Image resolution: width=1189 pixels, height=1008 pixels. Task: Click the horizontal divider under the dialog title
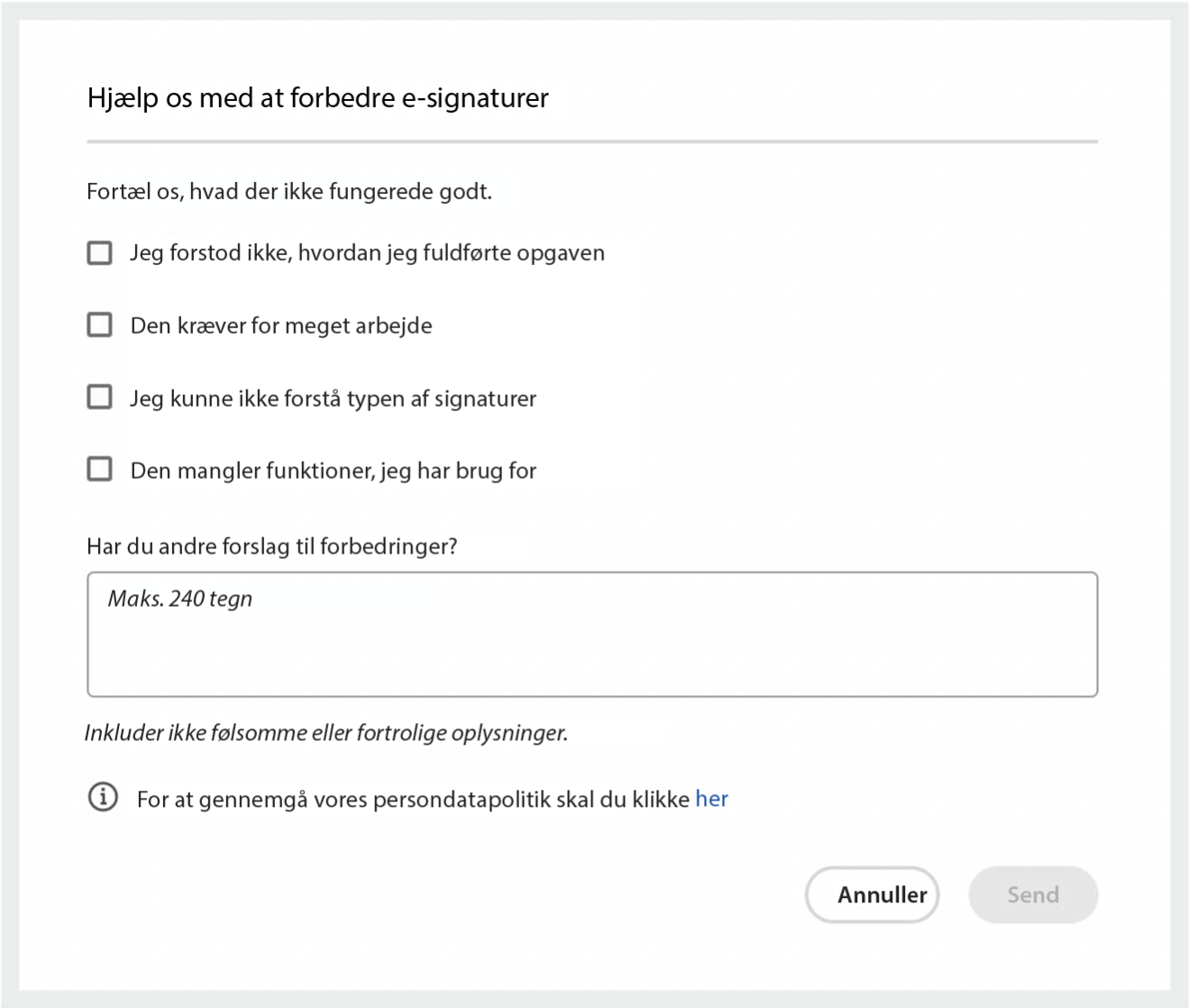tap(592, 142)
